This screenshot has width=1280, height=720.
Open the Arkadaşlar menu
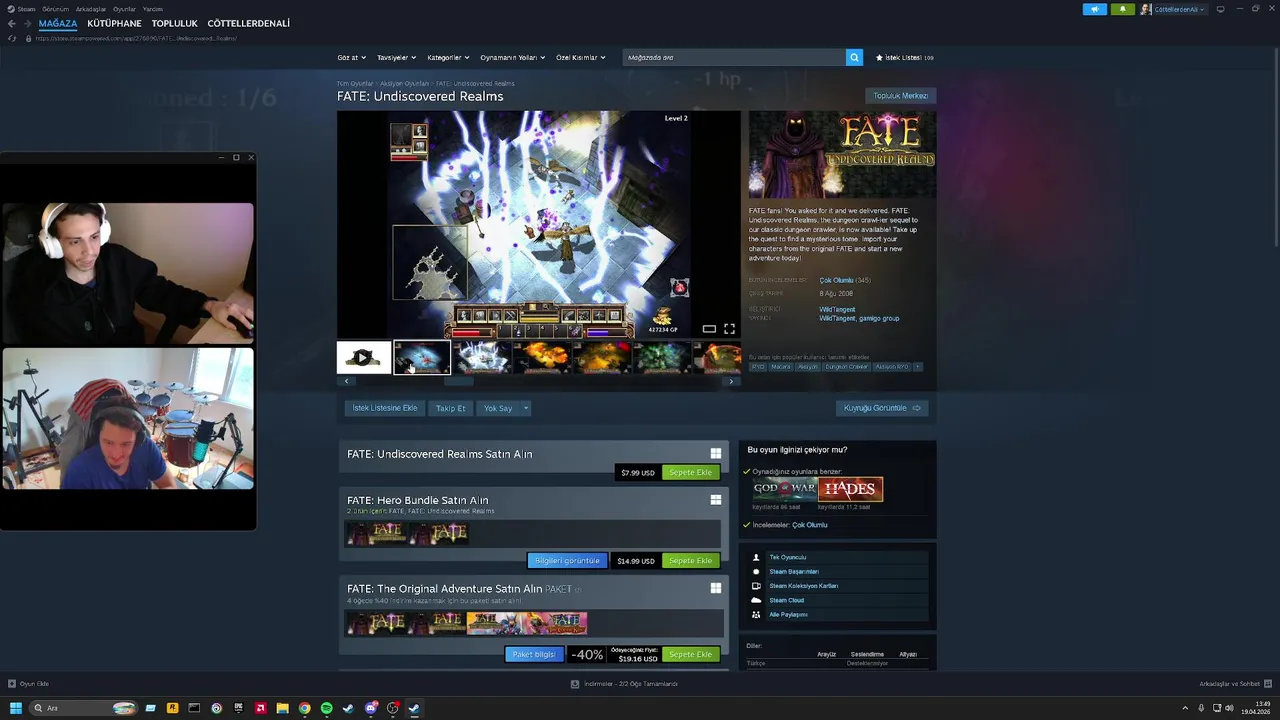pos(91,9)
